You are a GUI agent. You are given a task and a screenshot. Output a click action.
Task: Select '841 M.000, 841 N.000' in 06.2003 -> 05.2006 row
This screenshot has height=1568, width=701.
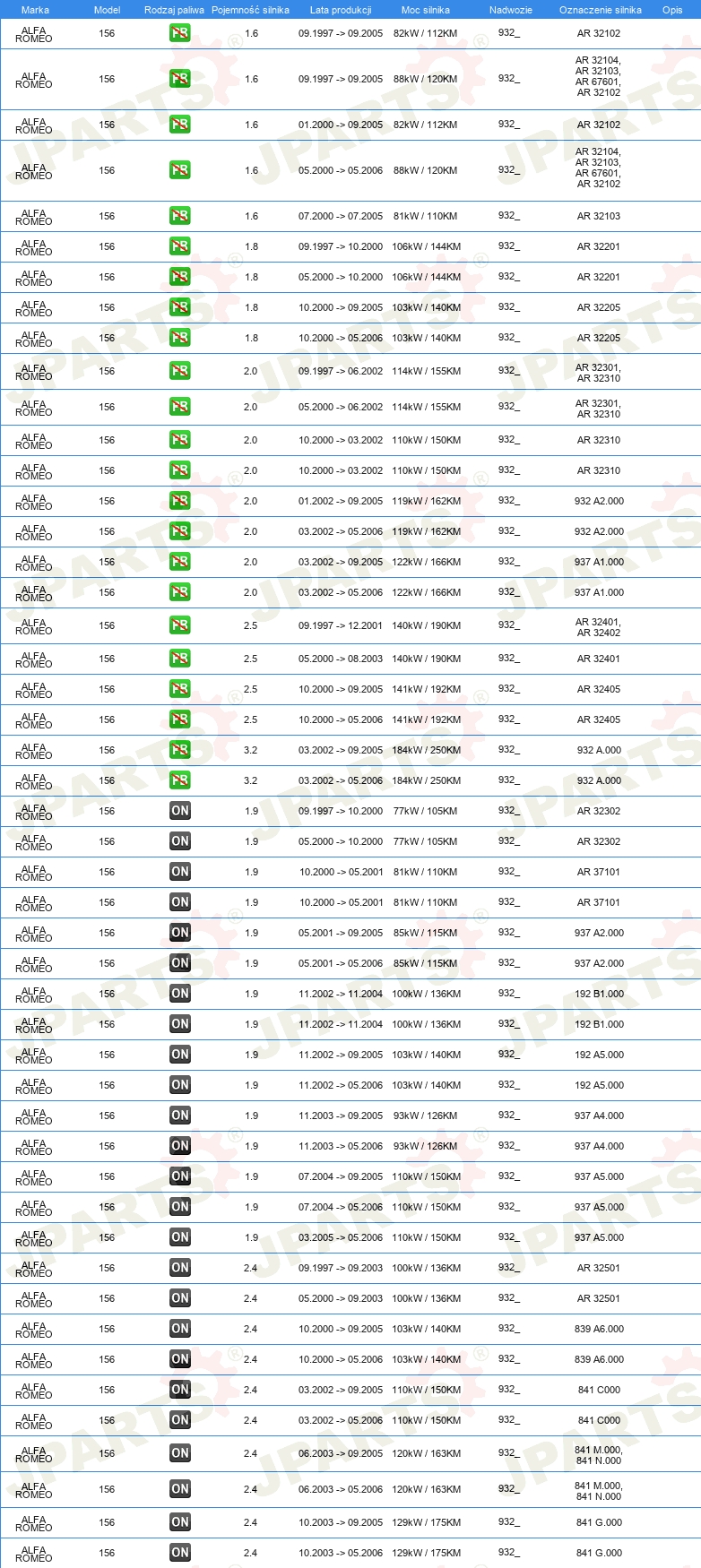point(599,1491)
